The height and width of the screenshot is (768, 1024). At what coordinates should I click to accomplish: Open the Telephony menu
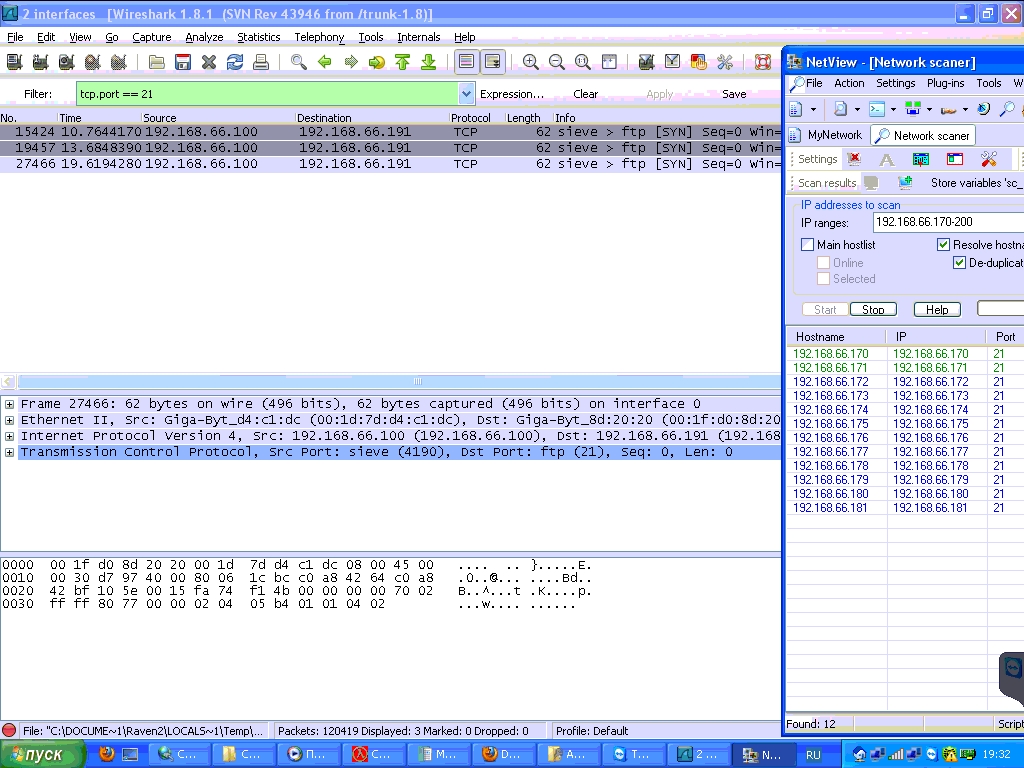(x=319, y=37)
